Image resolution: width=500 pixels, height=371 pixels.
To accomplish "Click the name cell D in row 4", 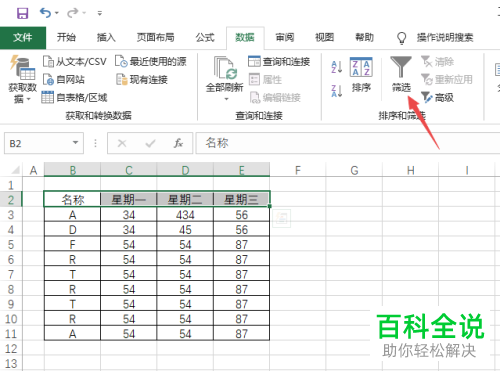I will [72, 230].
